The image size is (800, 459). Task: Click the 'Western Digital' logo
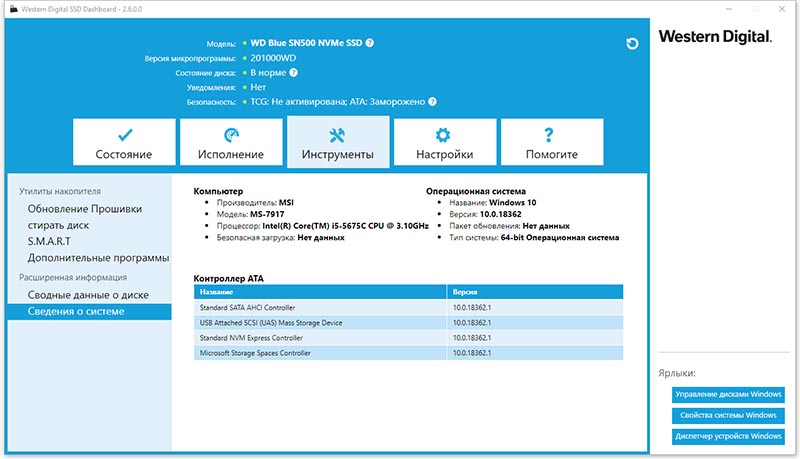pos(715,36)
